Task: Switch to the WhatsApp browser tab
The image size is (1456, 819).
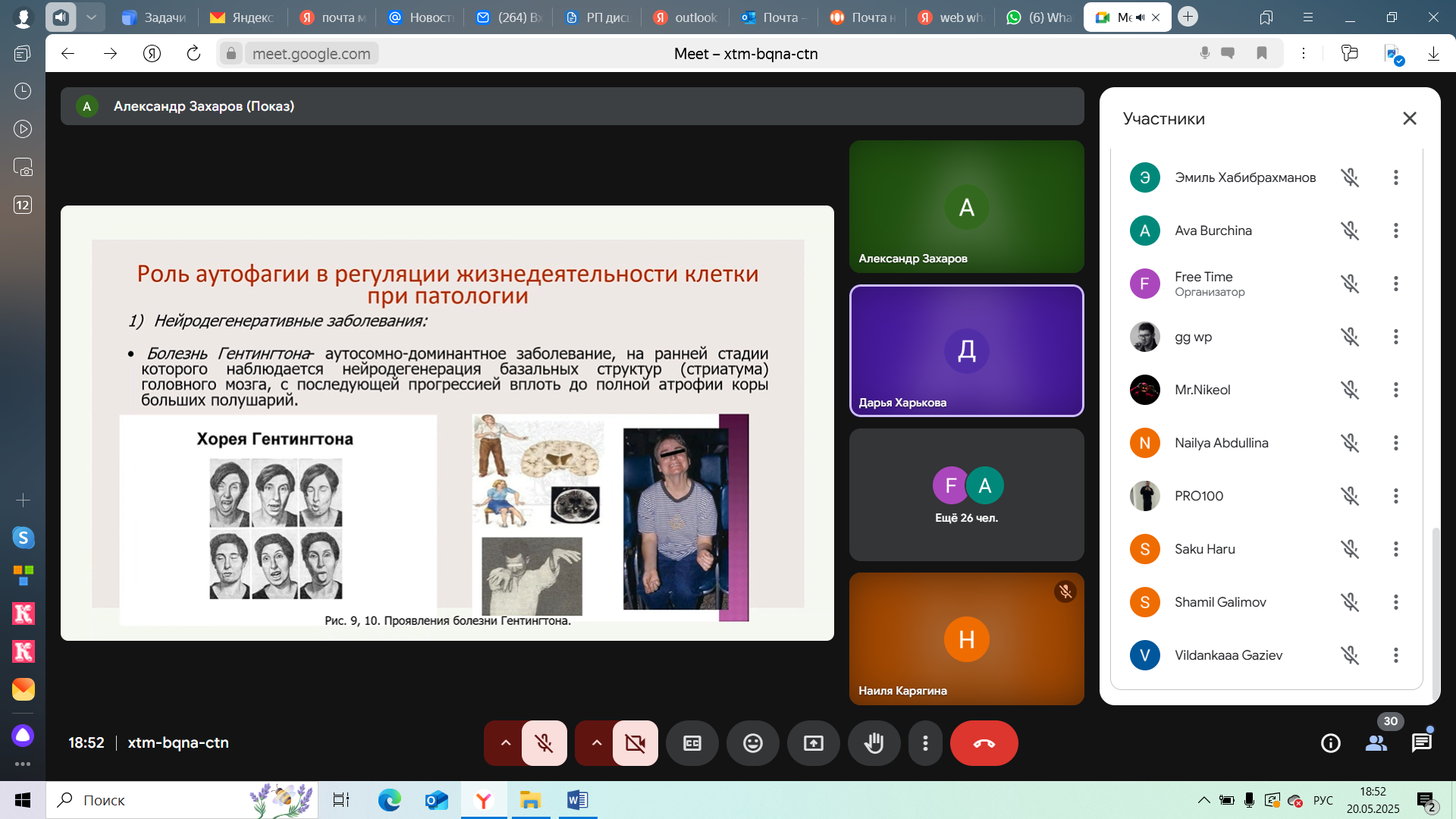Action: [x=1039, y=17]
